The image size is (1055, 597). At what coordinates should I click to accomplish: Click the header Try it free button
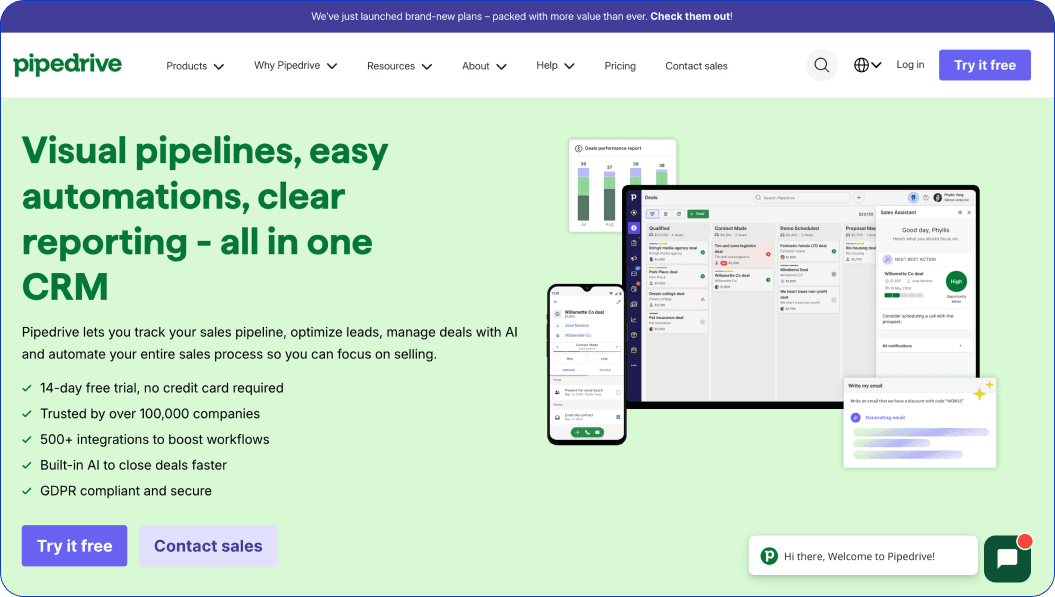pyautogui.click(x=984, y=65)
